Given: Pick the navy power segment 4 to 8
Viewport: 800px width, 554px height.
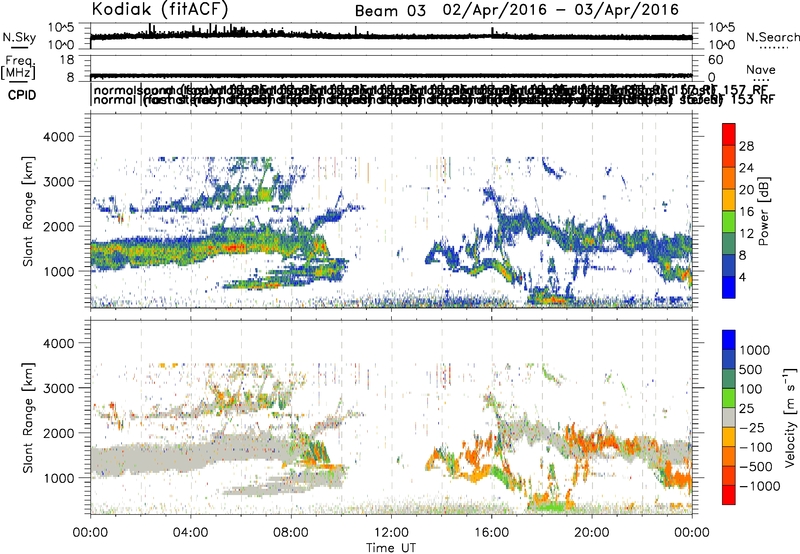Looking at the screenshot, I should tap(729, 265).
